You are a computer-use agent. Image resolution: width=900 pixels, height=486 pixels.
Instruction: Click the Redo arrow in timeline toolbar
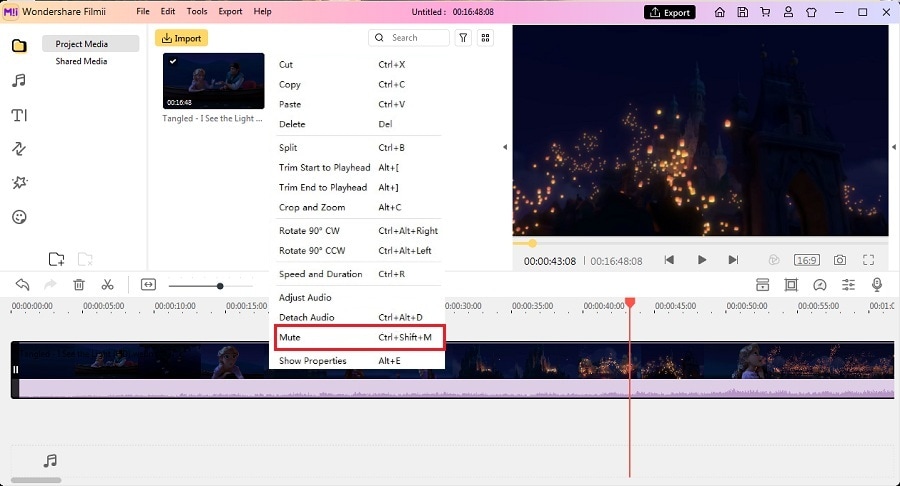[51, 285]
